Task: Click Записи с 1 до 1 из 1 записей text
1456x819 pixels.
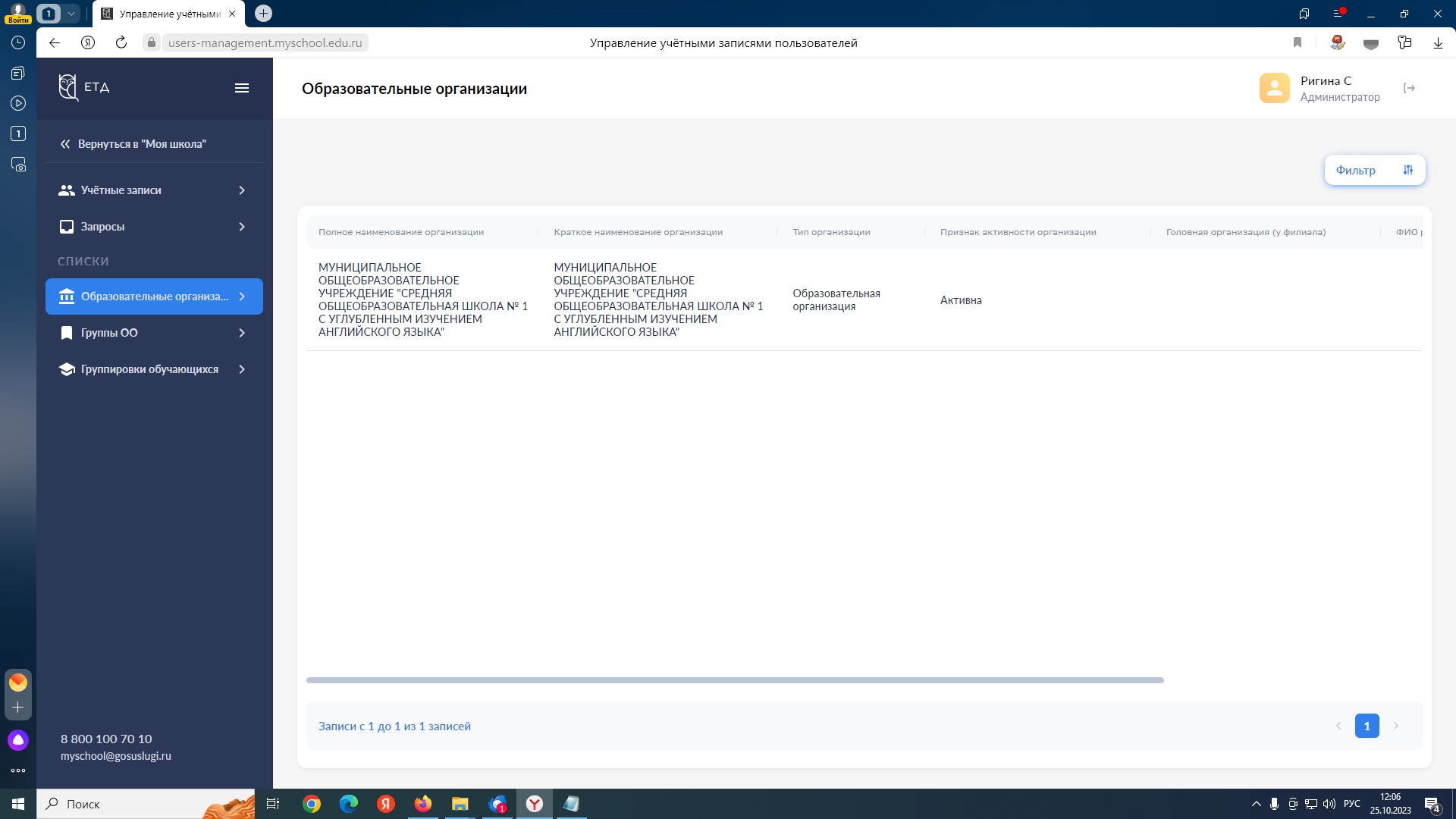Action: pyautogui.click(x=394, y=726)
